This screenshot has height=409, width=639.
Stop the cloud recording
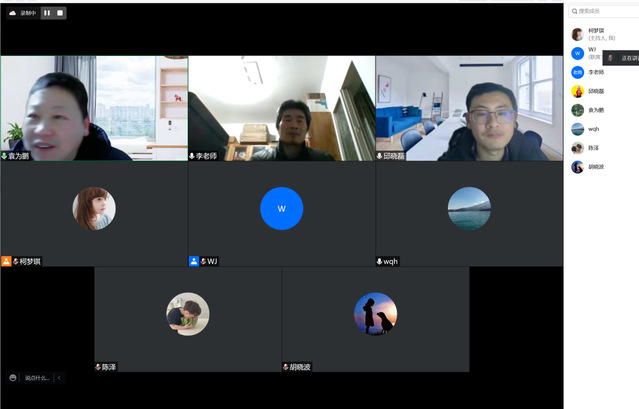click(x=60, y=13)
